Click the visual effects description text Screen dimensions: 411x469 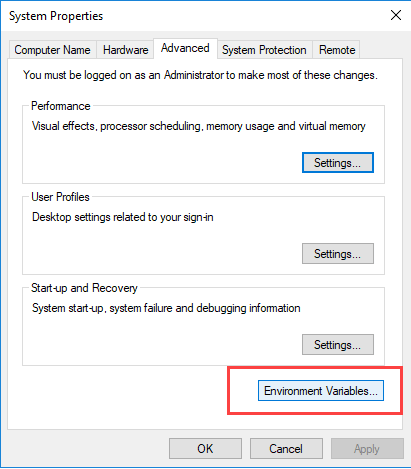click(x=199, y=126)
